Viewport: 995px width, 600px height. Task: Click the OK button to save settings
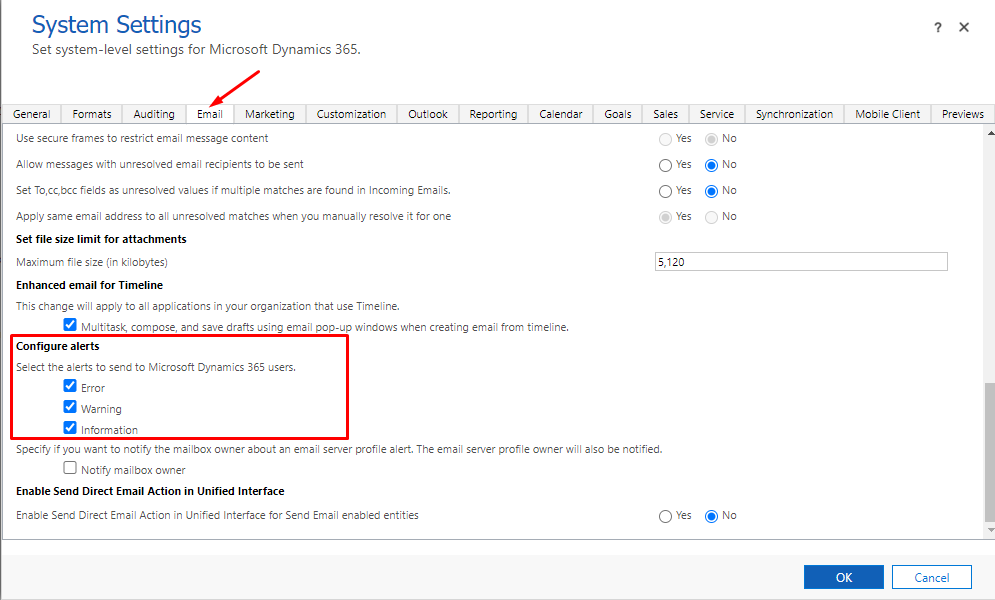tap(843, 576)
